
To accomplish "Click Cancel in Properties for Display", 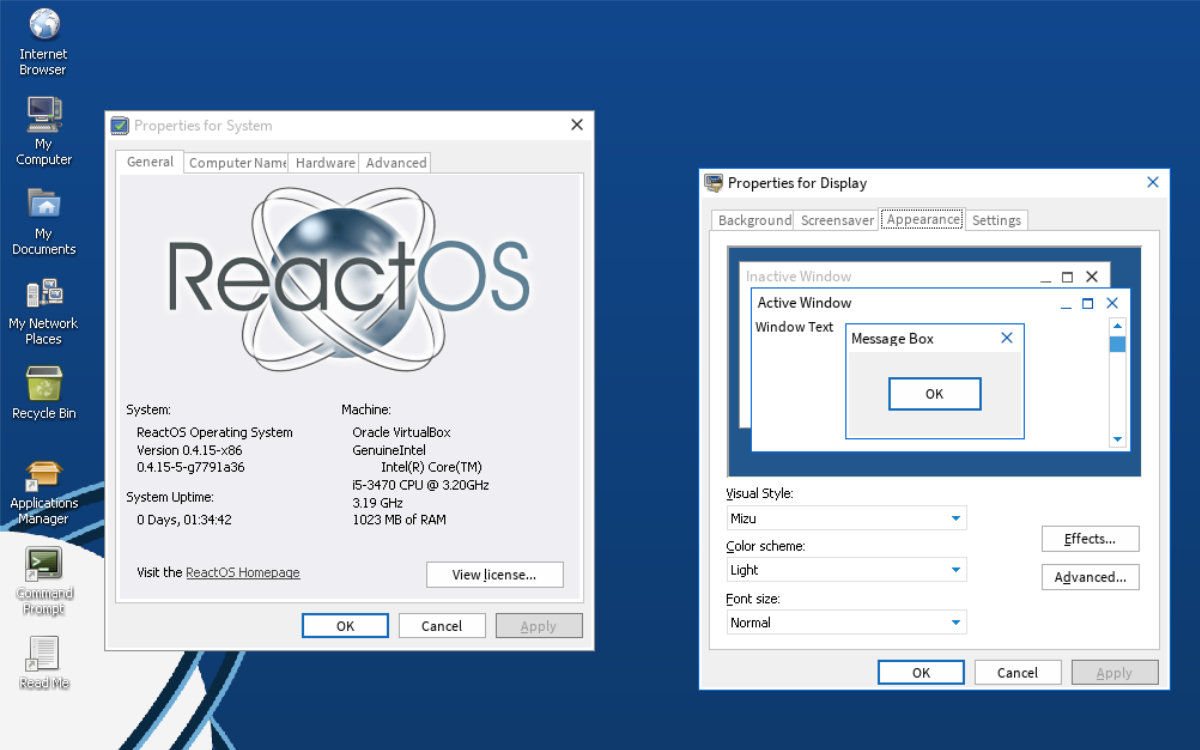I will tap(1017, 673).
